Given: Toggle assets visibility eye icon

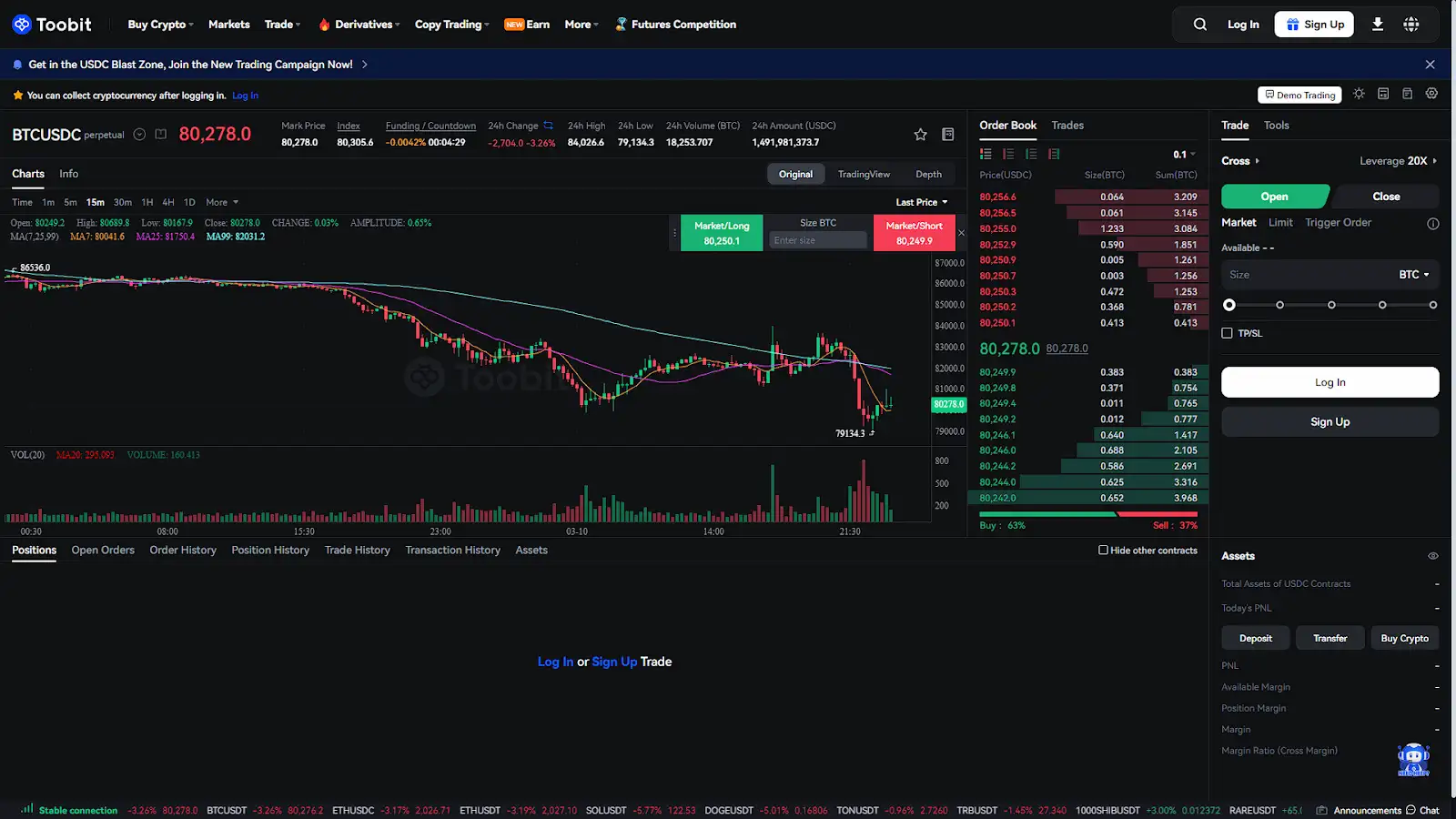Looking at the screenshot, I should [x=1432, y=556].
